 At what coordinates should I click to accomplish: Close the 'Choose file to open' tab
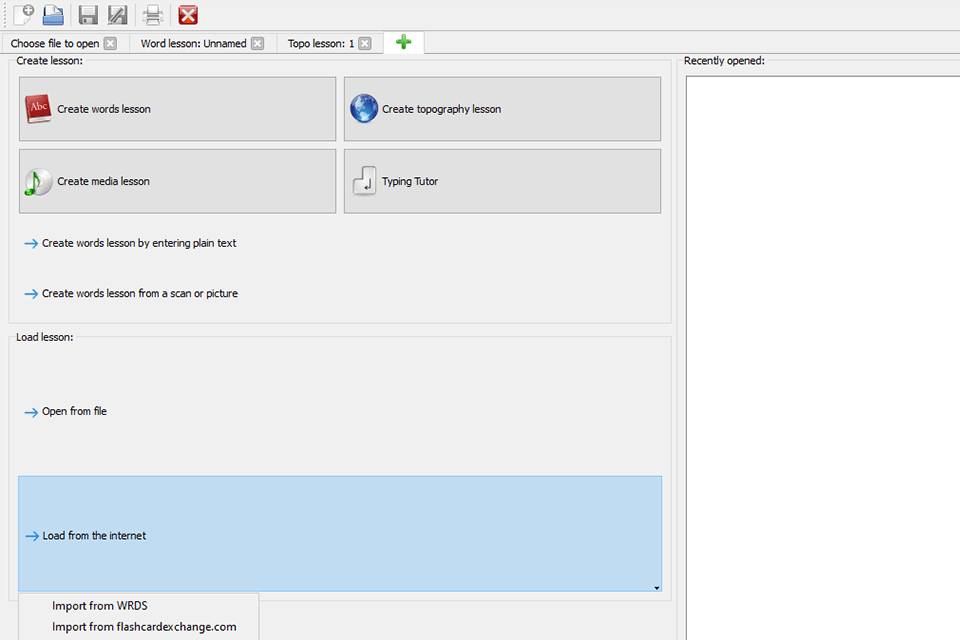110,43
